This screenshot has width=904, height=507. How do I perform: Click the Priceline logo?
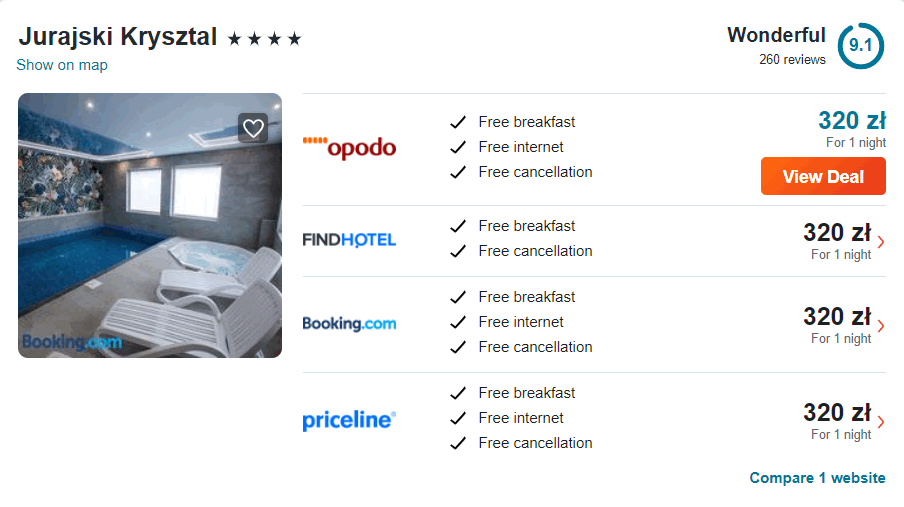[349, 420]
